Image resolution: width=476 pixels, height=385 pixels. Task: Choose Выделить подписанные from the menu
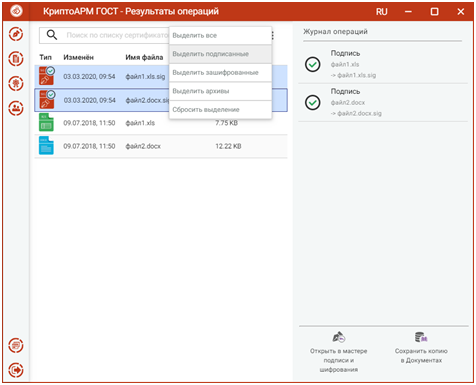tap(220, 54)
